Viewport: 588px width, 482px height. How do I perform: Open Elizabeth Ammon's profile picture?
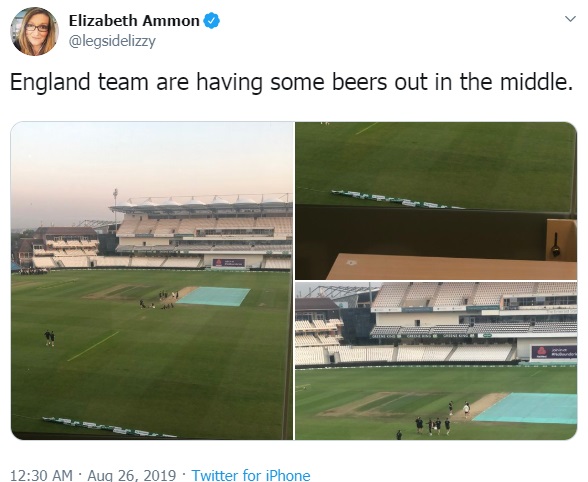pyautogui.click(x=34, y=31)
